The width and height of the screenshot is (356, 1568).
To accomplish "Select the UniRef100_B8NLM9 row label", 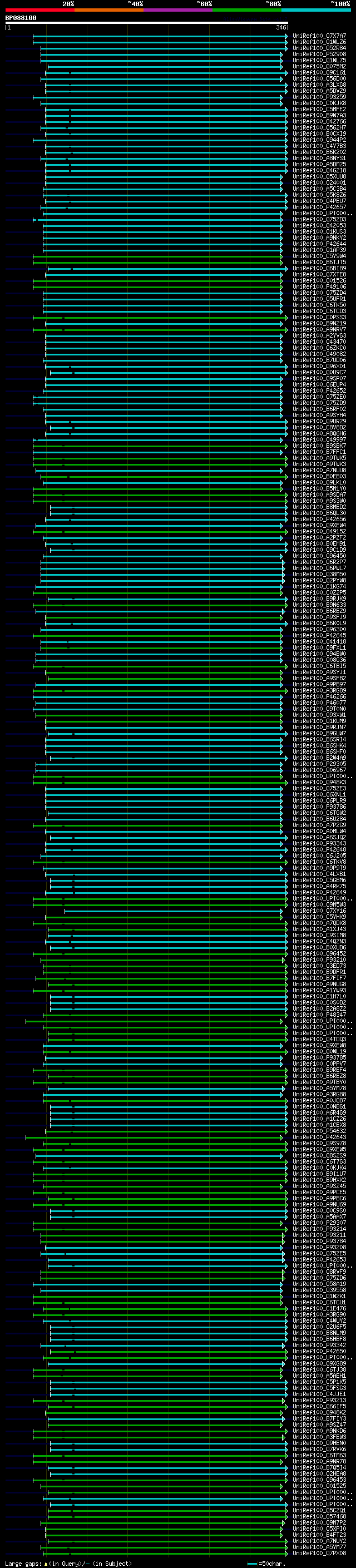I will 319,1333.
